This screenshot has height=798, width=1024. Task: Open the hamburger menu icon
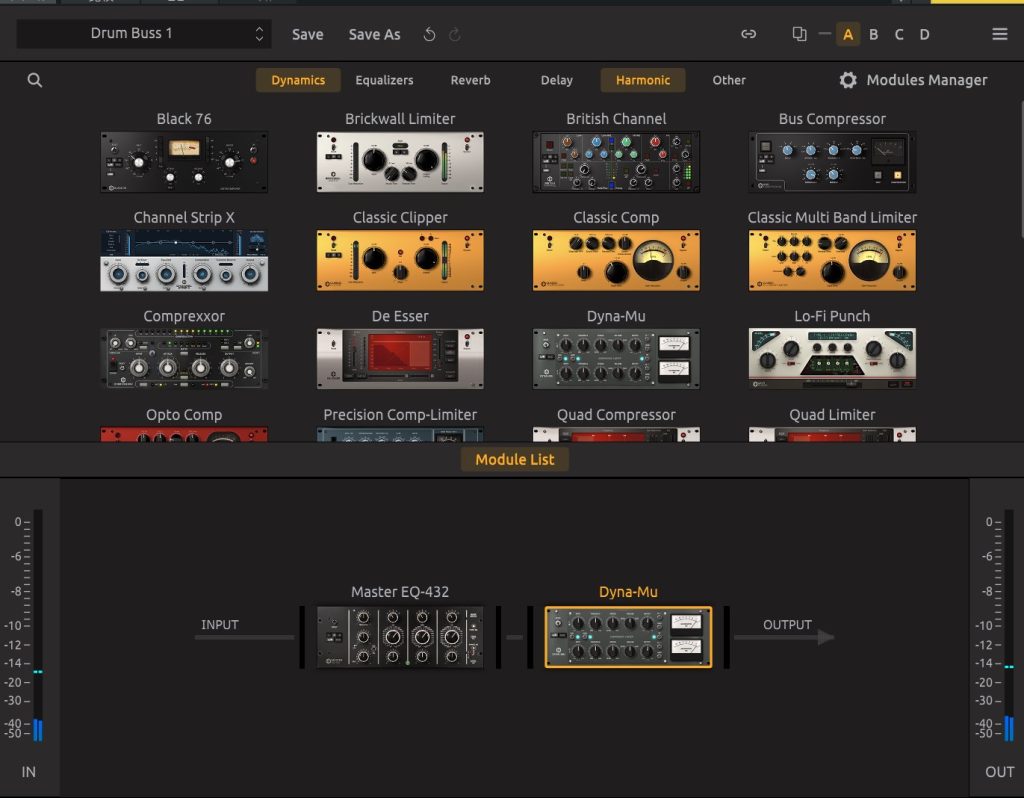(999, 34)
